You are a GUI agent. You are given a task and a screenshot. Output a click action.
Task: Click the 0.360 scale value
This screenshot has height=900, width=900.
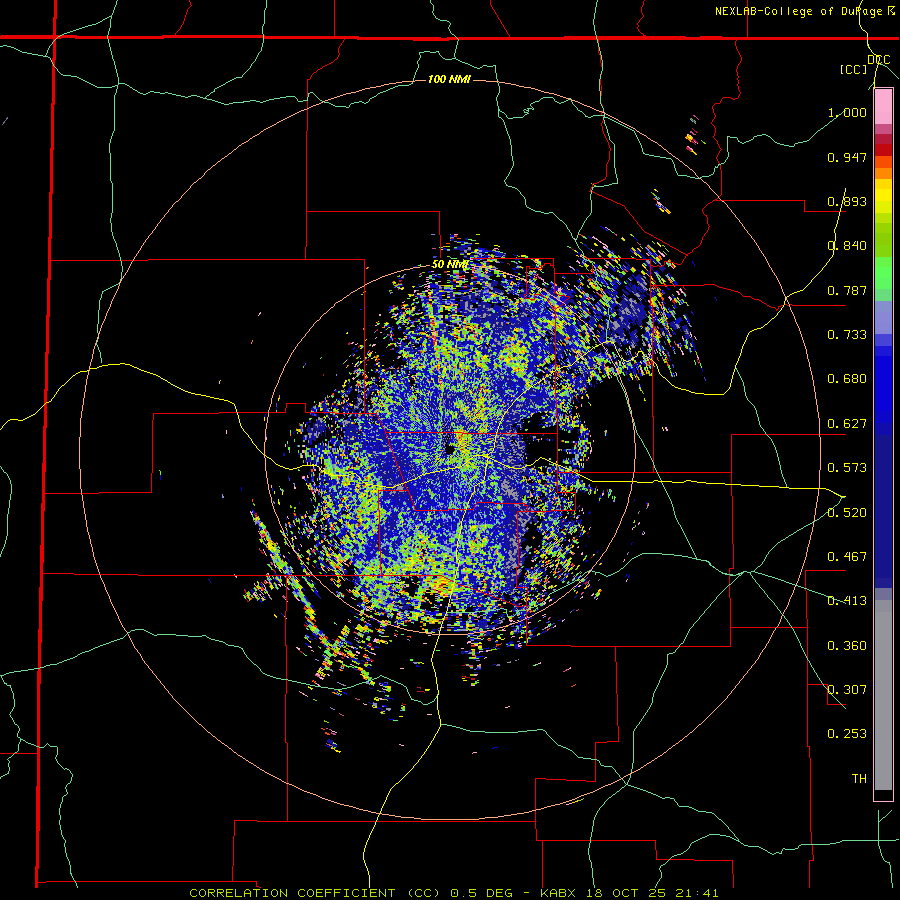pyautogui.click(x=847, y=646)
